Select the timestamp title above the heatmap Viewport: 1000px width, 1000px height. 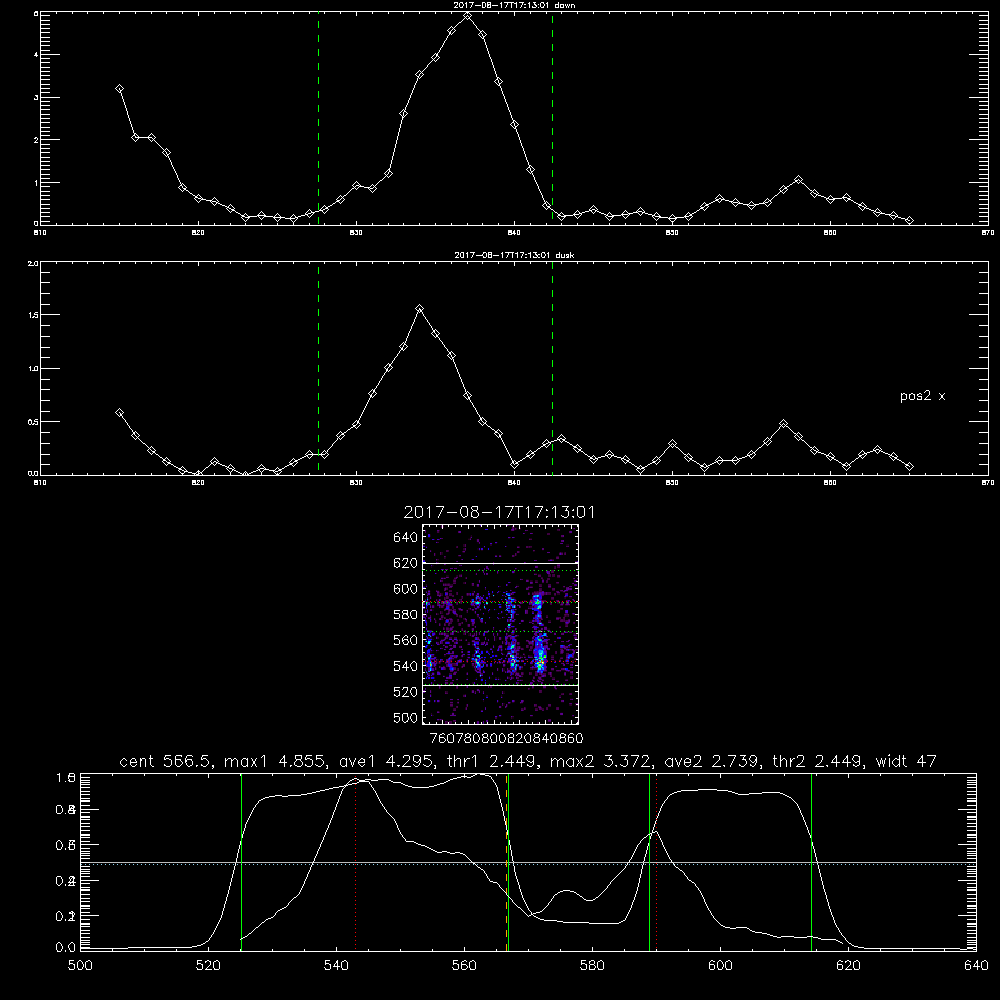[x=499, y=512]
